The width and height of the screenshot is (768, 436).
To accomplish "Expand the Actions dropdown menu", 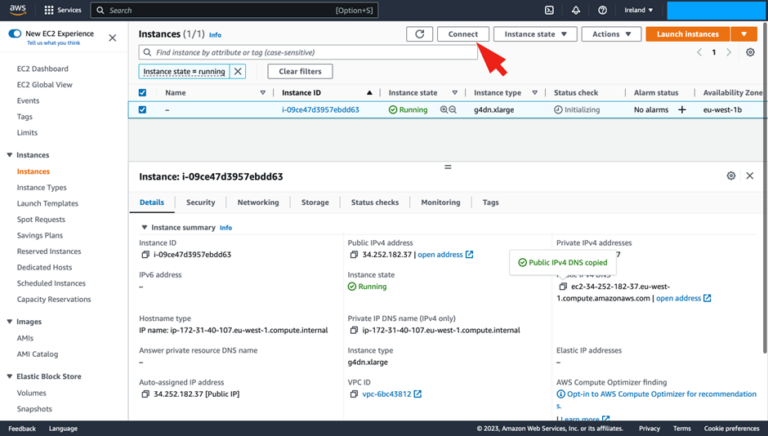I will (611, 34).
